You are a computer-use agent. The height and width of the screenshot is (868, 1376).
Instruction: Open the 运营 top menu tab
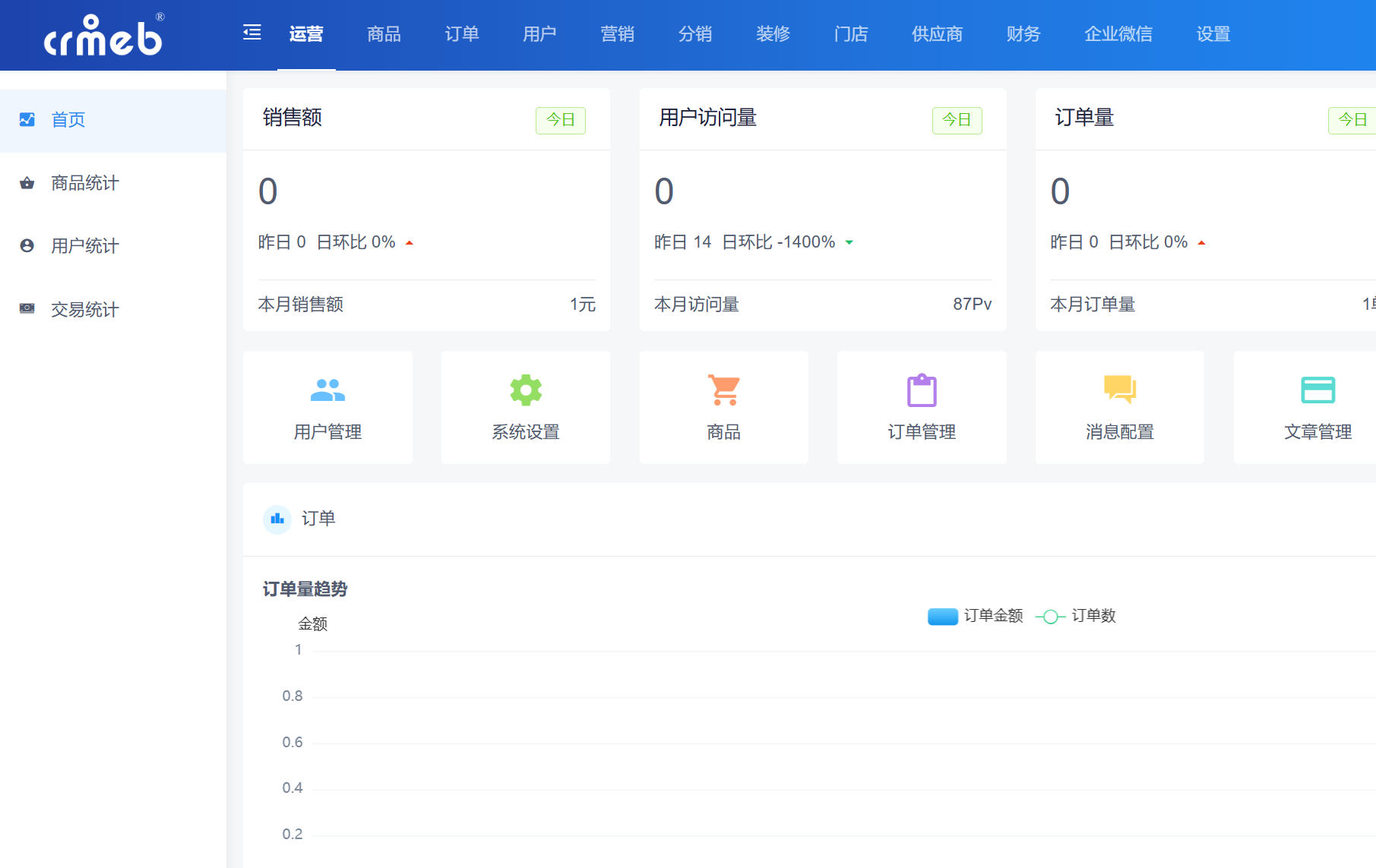(x=306, y=34)
